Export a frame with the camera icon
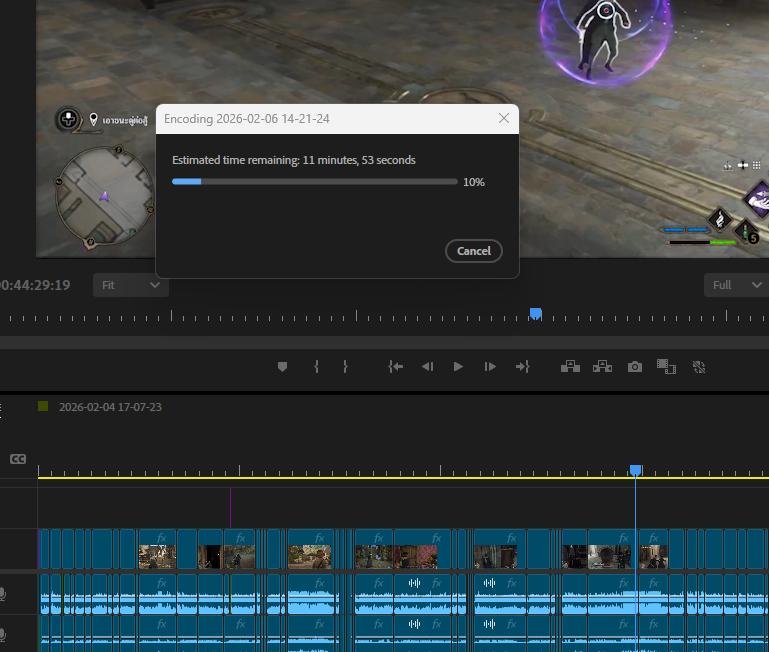Viewport: 769px width, 652px height. click(x=635, y=367)
